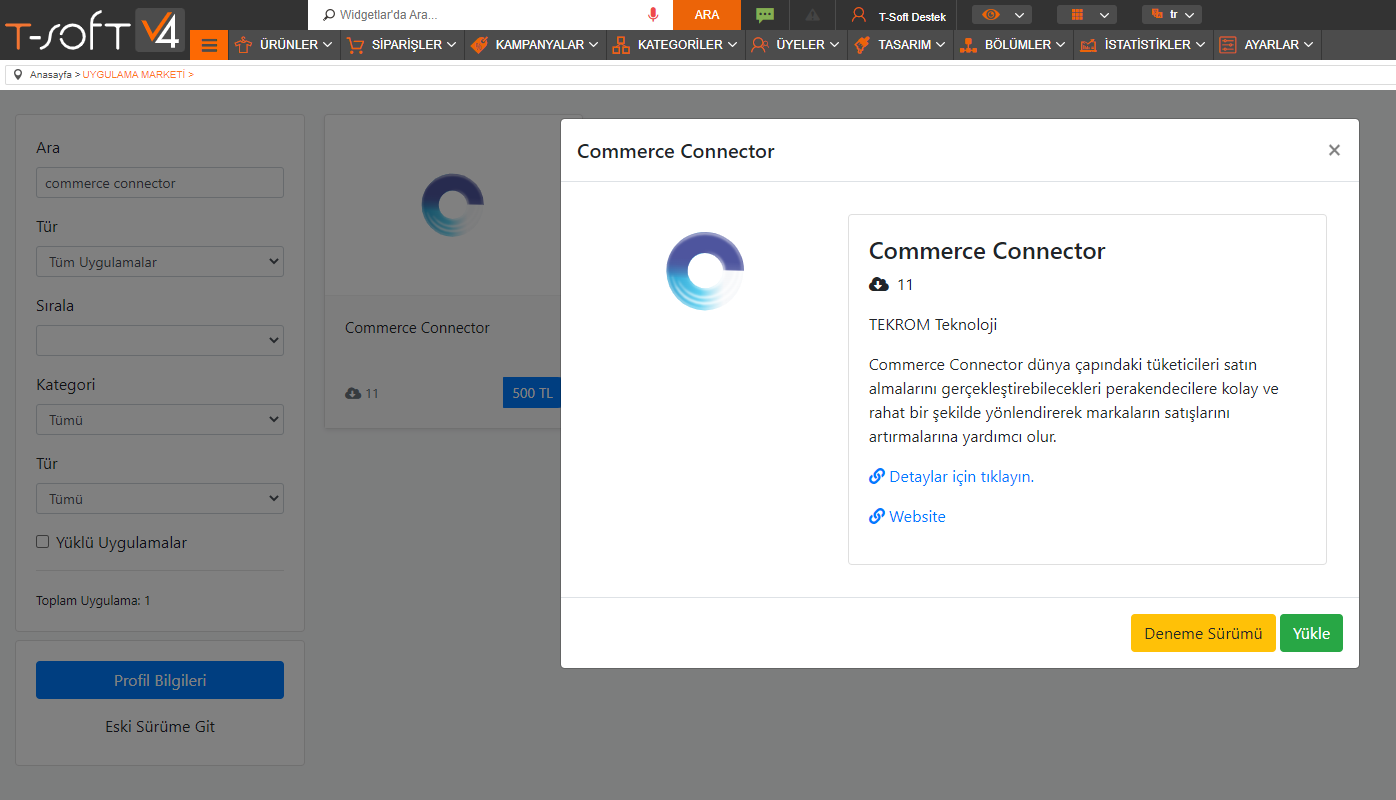Viewport: 1396px width, 800px height.
Task: Click the orange ARA search button
Action: tap(707, 15)
